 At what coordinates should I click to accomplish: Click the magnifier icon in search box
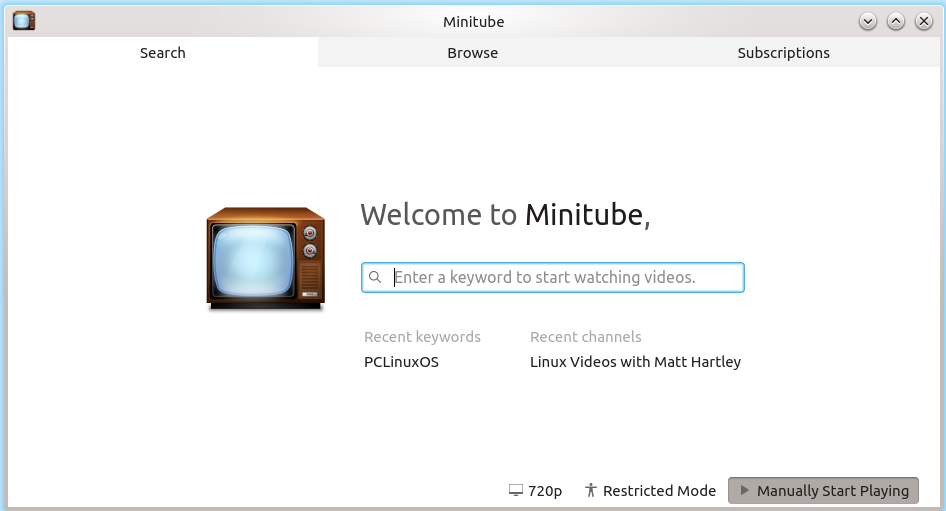point(375,277)
